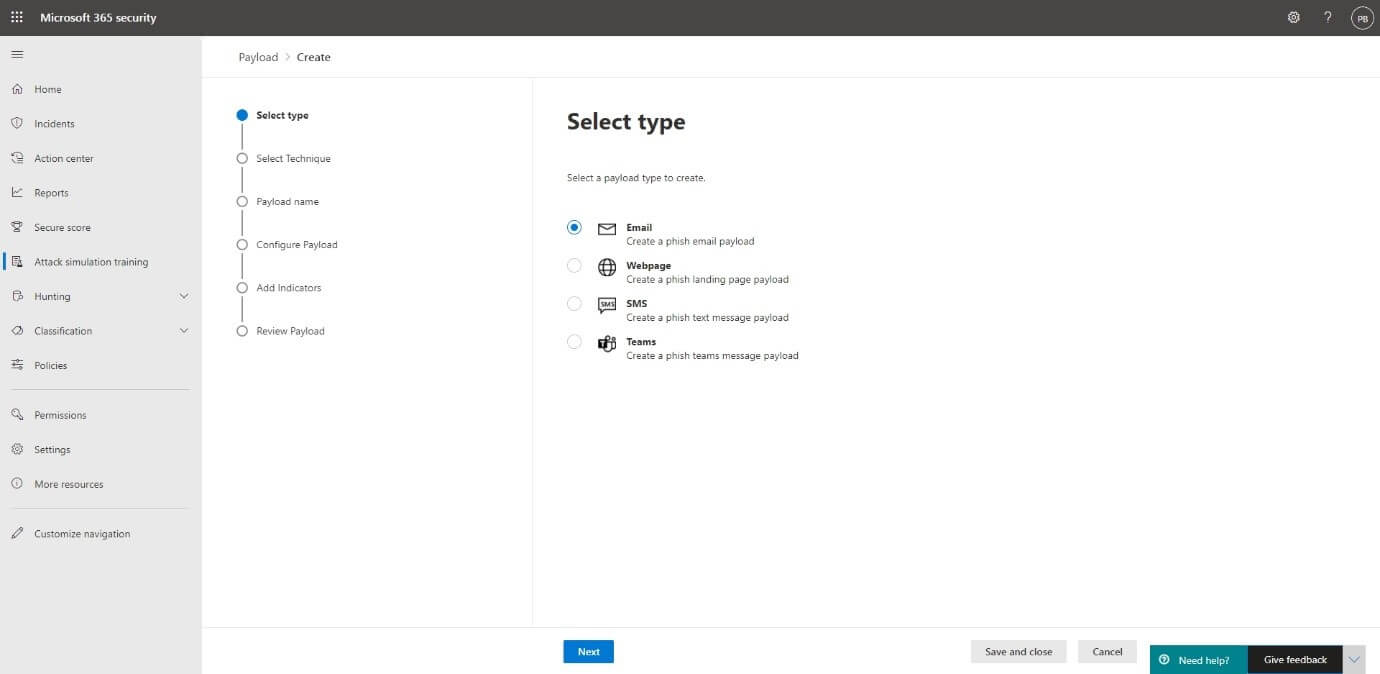Open settings gear in top bar
Viewport: 1380px width, 674px height.
[x=1294, y=17]
